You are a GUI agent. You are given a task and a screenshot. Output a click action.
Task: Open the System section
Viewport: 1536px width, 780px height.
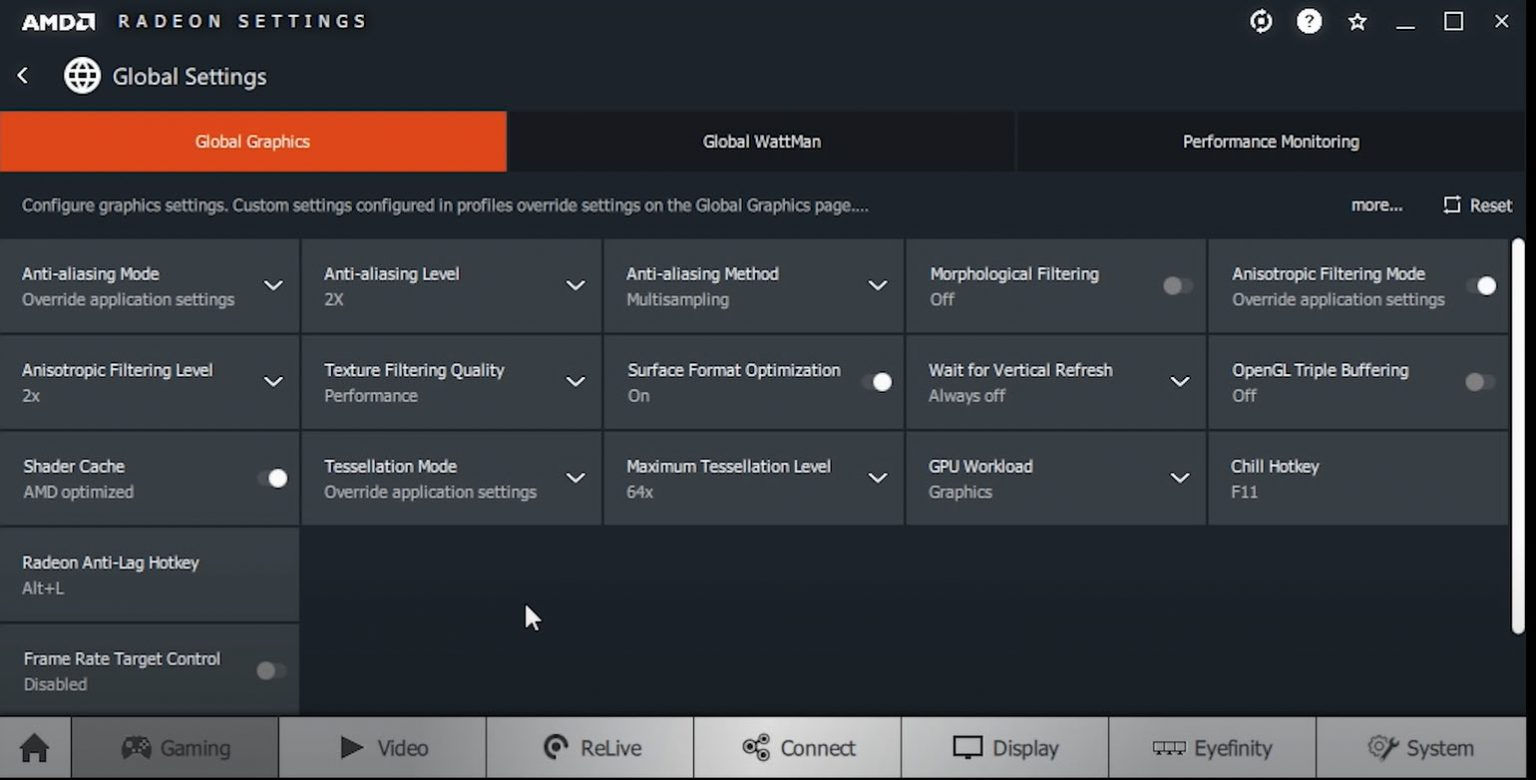pos(1420,748)
